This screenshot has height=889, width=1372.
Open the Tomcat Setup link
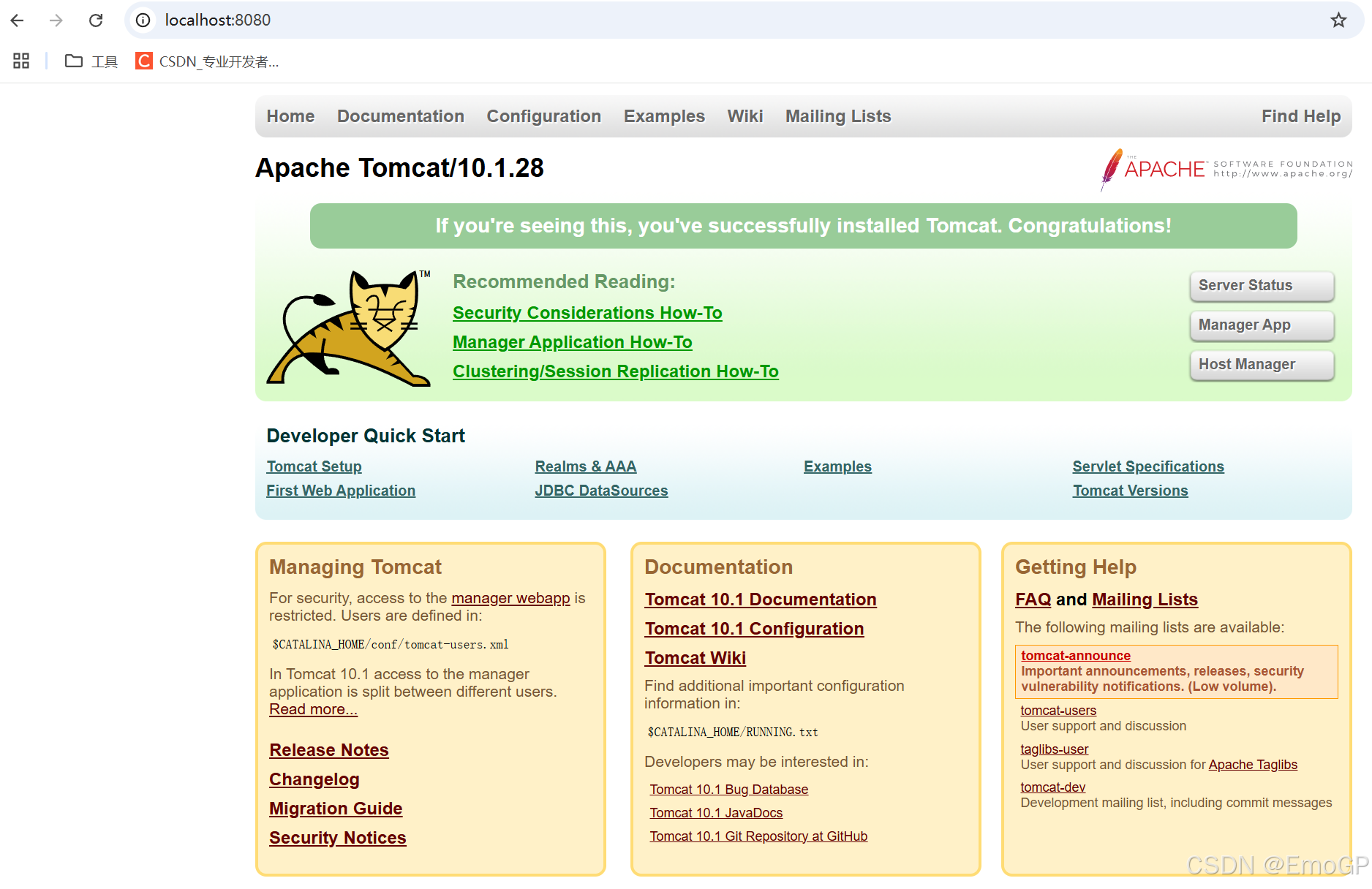tap(314, 466)
